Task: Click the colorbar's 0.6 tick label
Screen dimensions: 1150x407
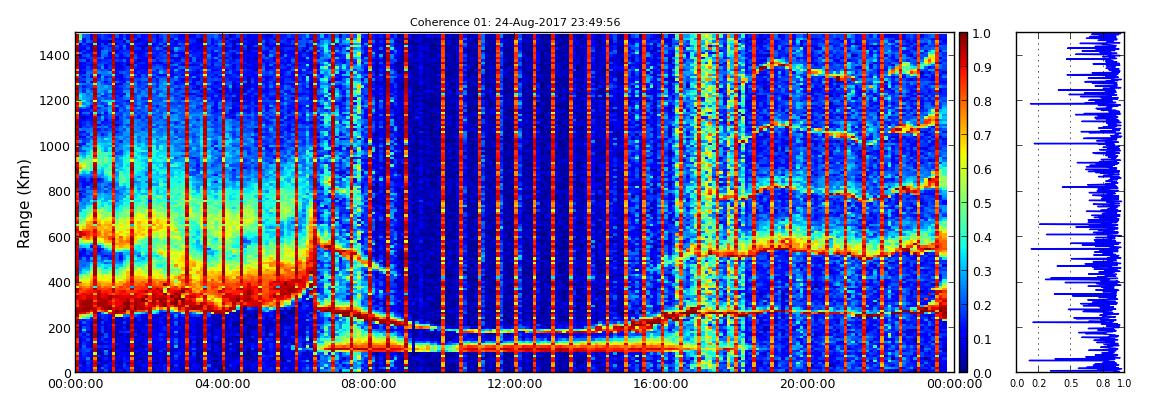Action: [984, 170]
